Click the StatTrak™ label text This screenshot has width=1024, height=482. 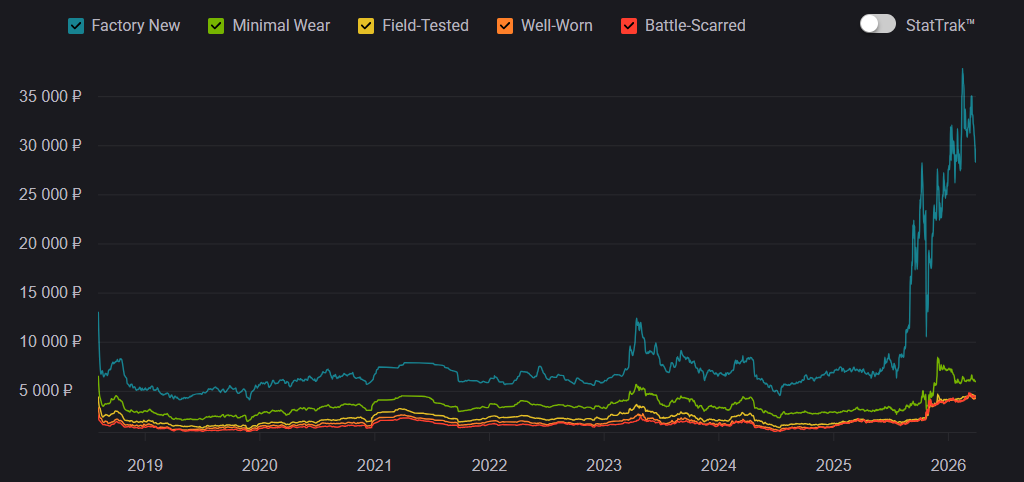click(x=940, y=25)
